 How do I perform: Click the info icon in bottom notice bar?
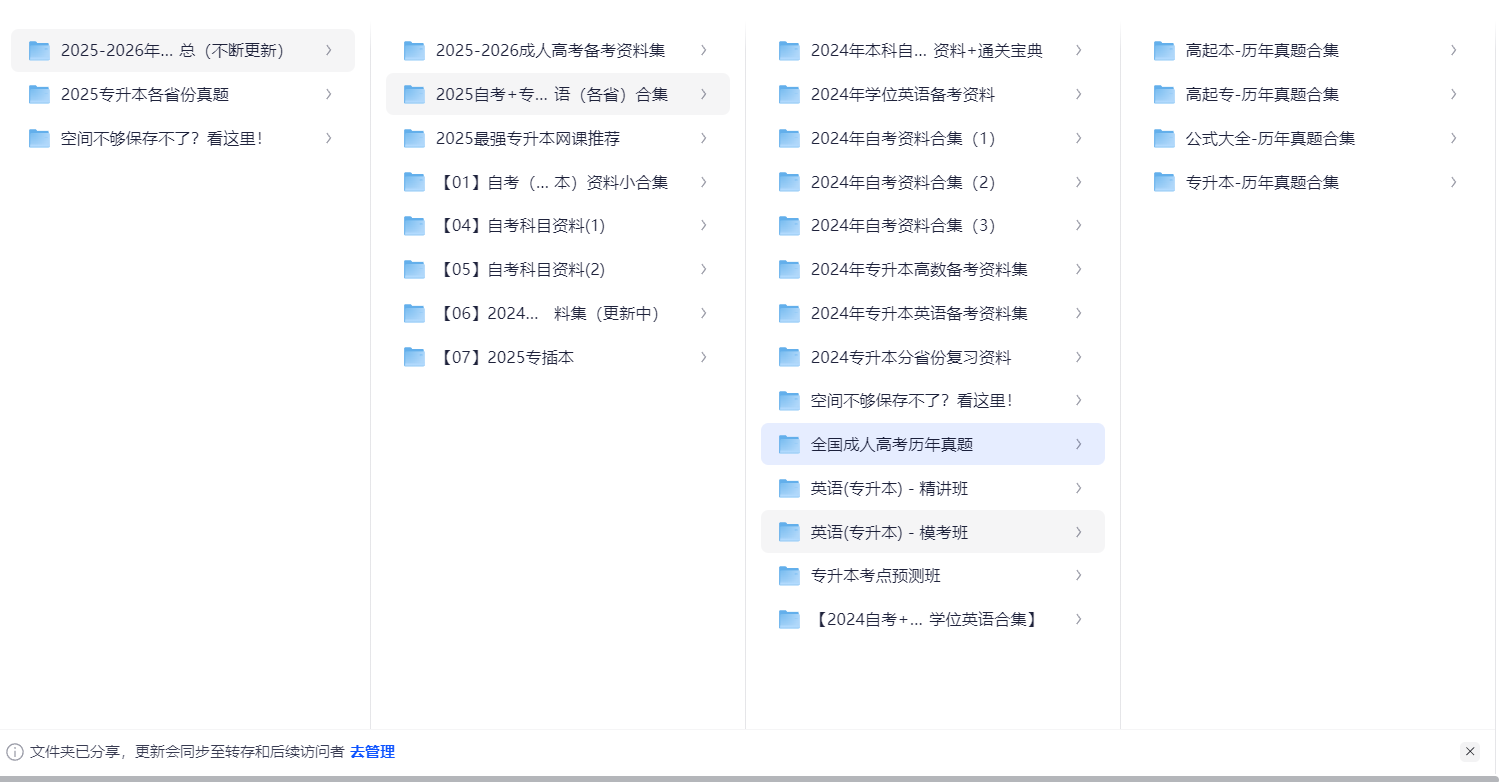[x=15, y=752]
